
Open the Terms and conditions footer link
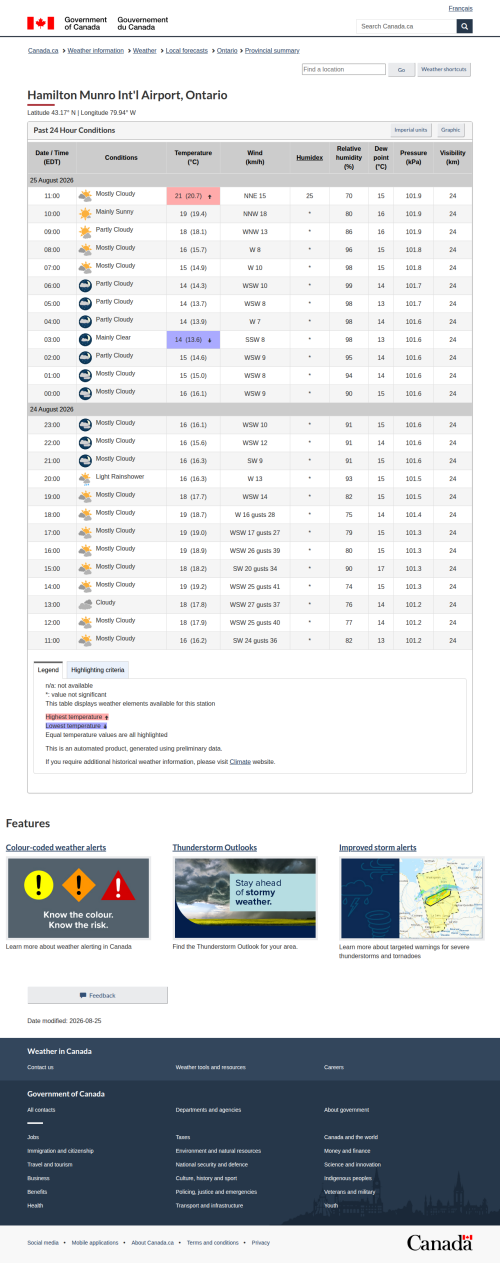click(x=213, y=1242)
